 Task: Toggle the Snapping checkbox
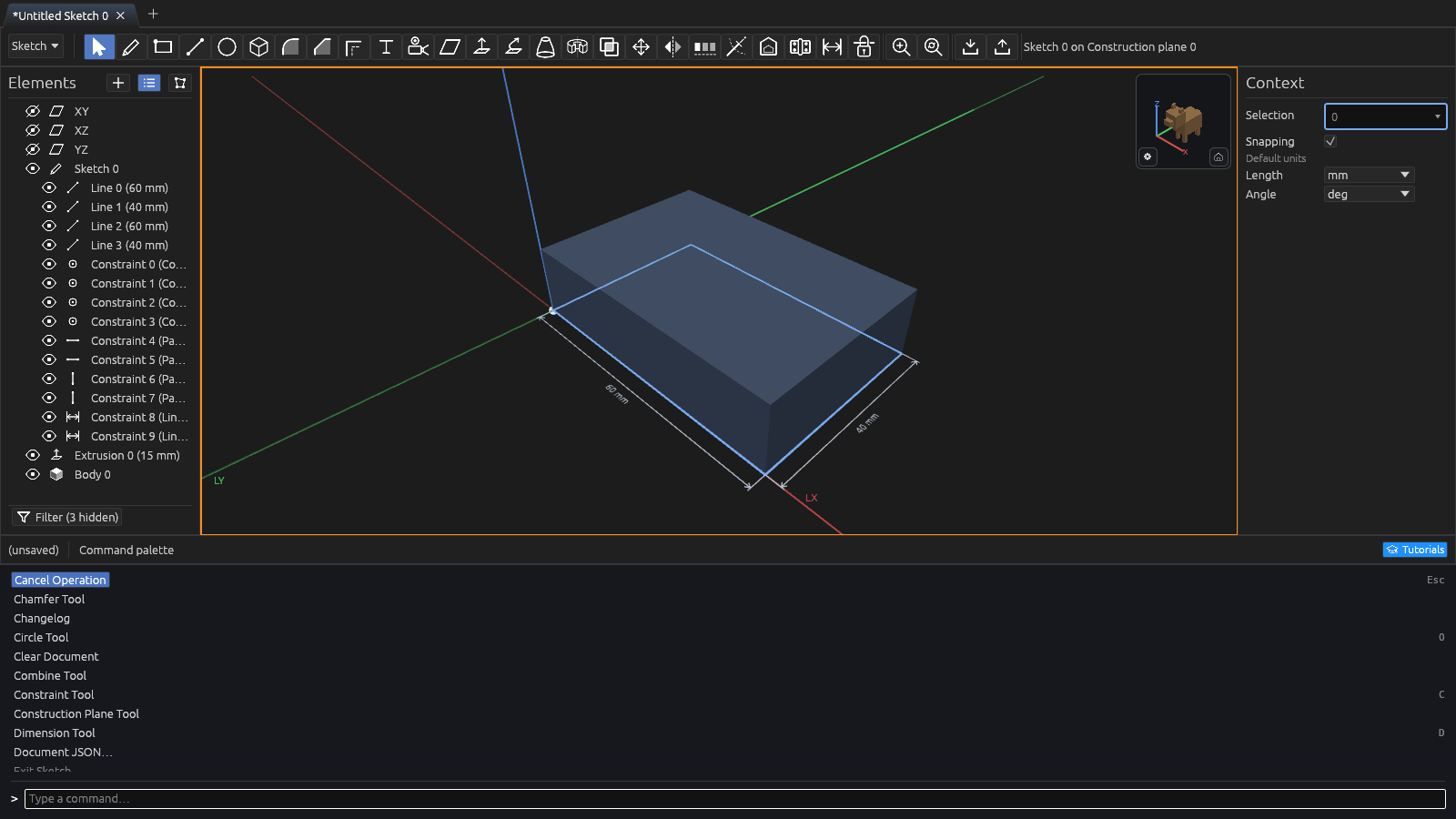click(1330, 141)
